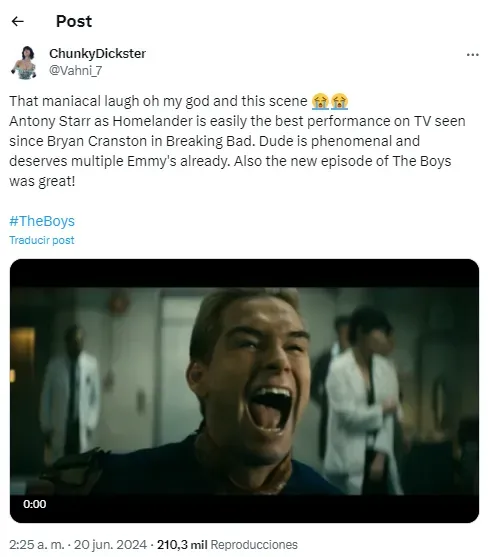Play the Homelander laughing video
The height and width of the screenshot is (557, 488).
244,391
